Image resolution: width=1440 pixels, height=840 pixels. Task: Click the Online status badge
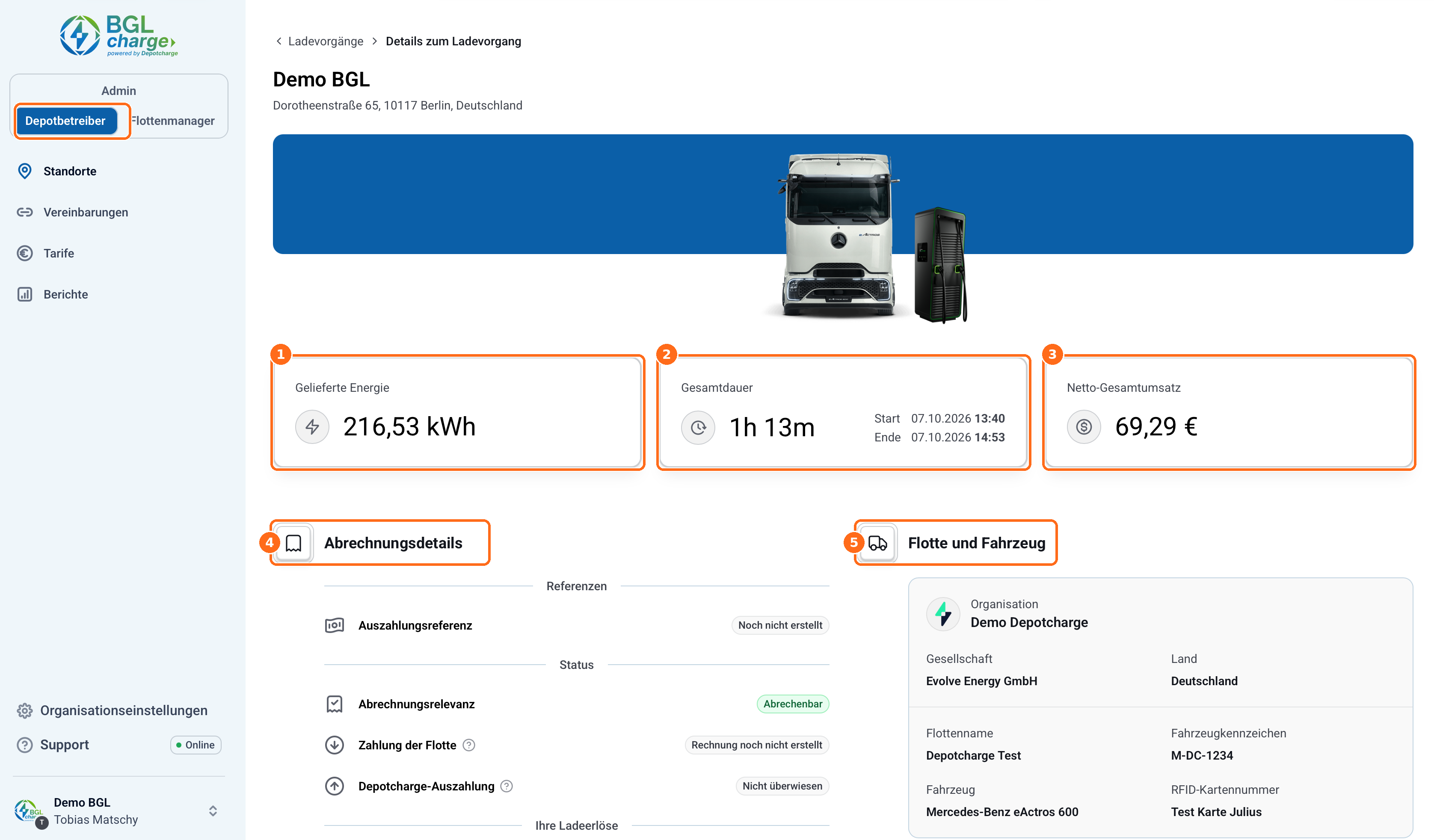click(x=196, y=745)
